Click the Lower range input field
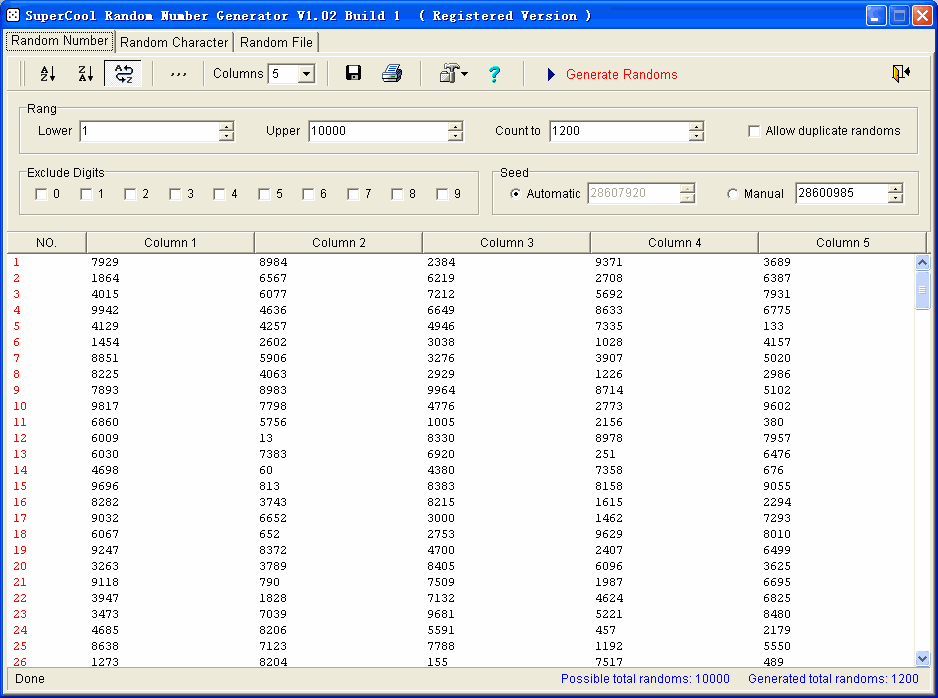 pyautogui.click(x=149, y=131)
